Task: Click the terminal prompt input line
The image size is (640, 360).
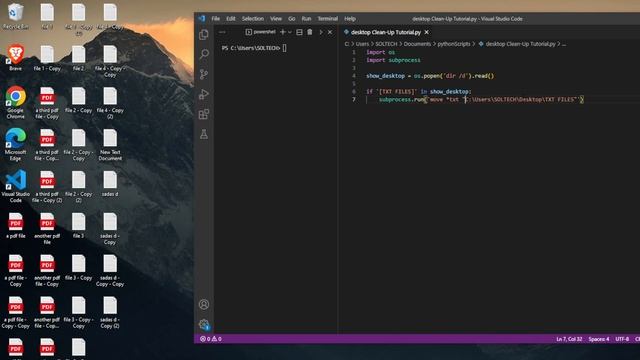Action: click(254, 48)
